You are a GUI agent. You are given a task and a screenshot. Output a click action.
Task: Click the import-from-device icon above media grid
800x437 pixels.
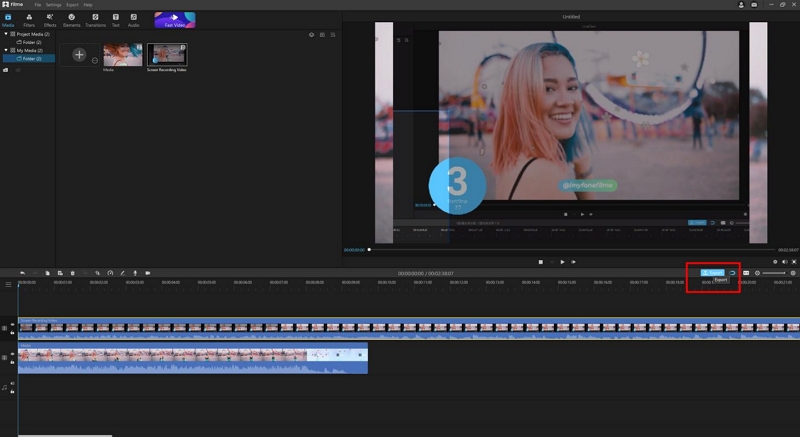click(311, 35)
